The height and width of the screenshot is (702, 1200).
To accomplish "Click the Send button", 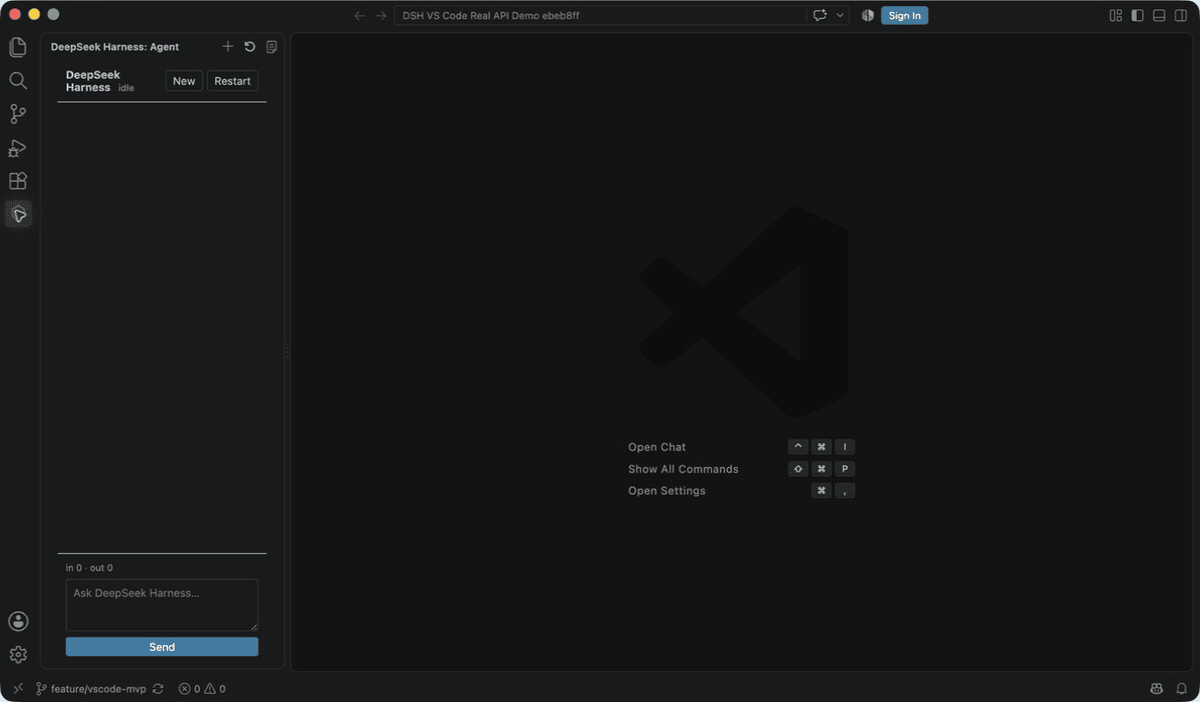I will pyautogui.click(x=162, y=647).
